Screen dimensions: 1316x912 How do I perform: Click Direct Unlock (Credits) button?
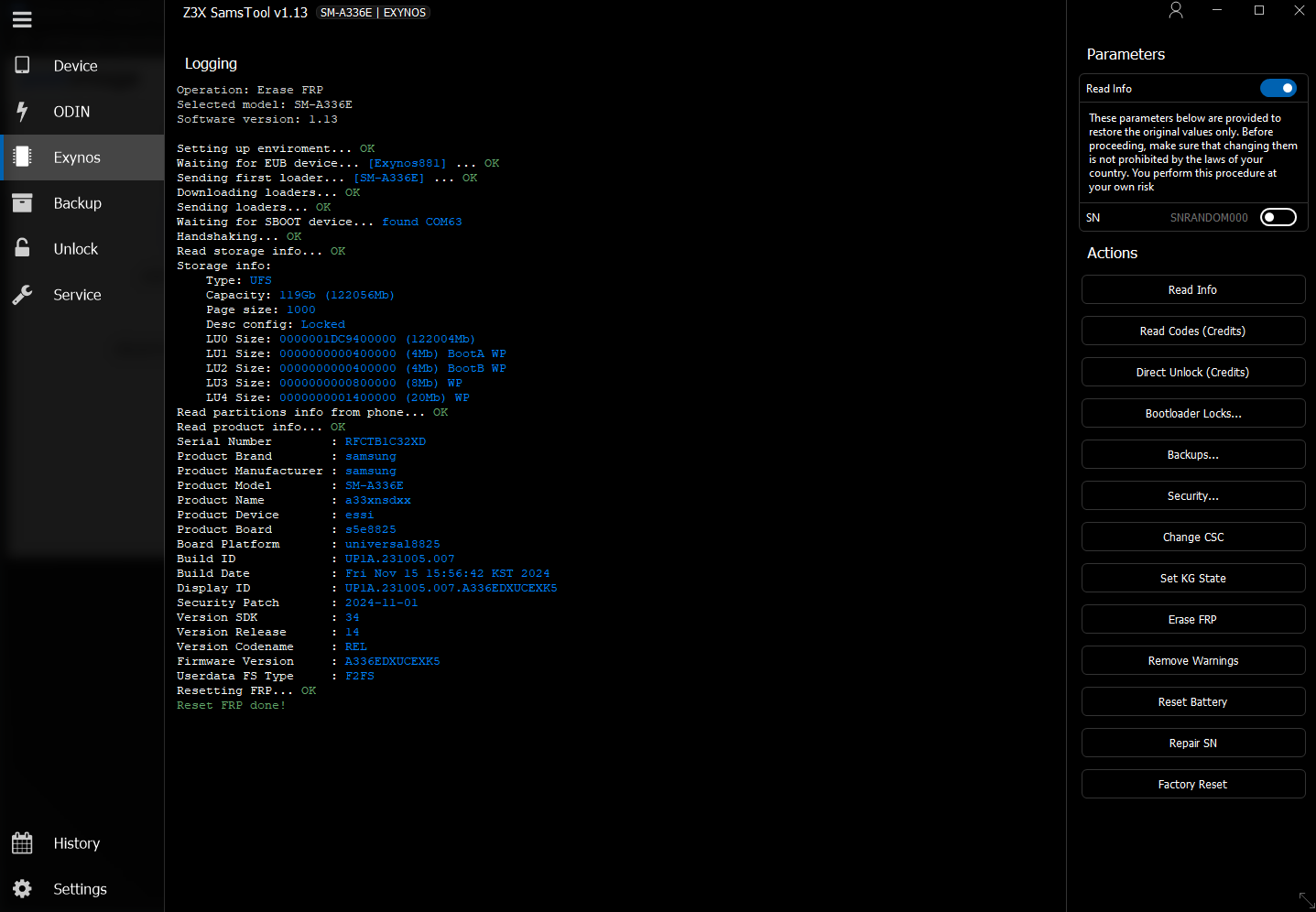[1193, 372]
